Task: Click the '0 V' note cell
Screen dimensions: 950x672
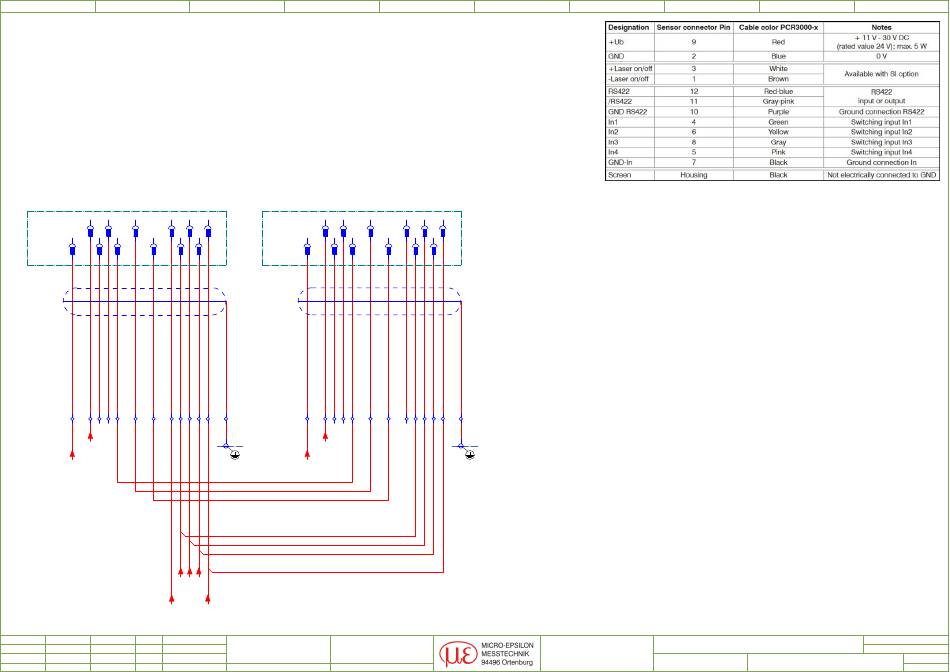Action: click(x=881, y=56)
